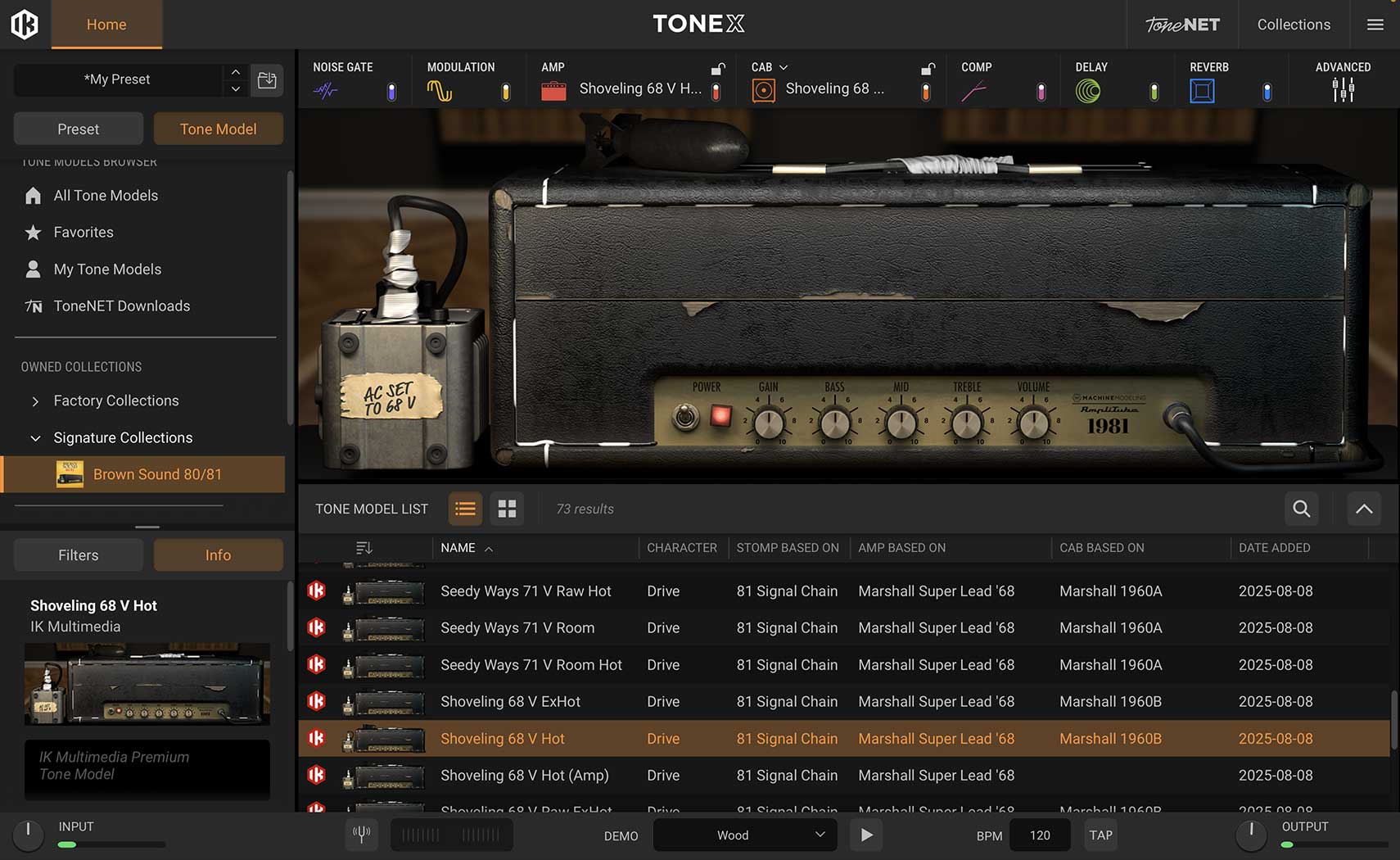Open Advanced mixer settings icon

(x=1343, y=89)
